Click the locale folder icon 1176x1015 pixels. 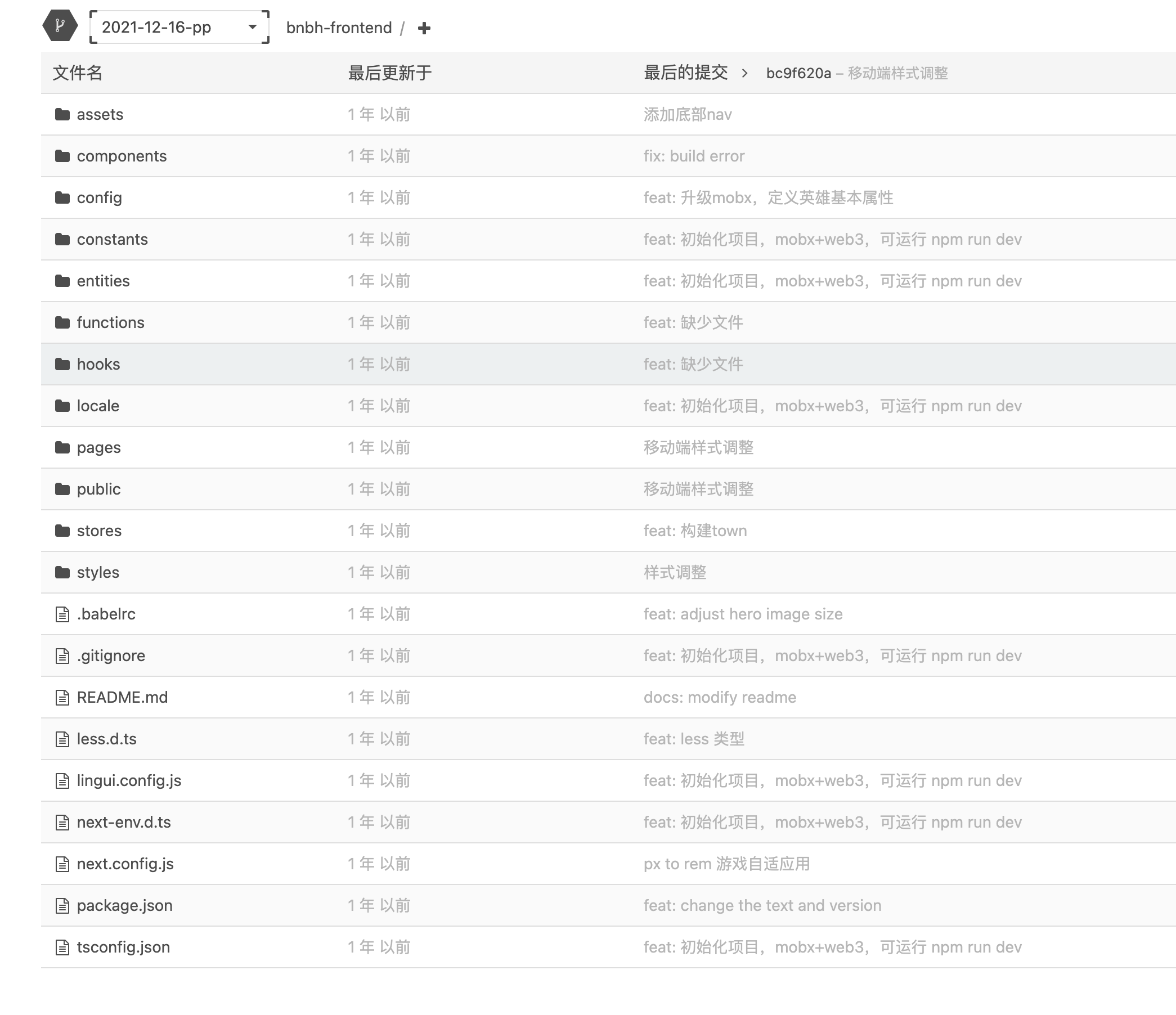[x=62, y=406]
